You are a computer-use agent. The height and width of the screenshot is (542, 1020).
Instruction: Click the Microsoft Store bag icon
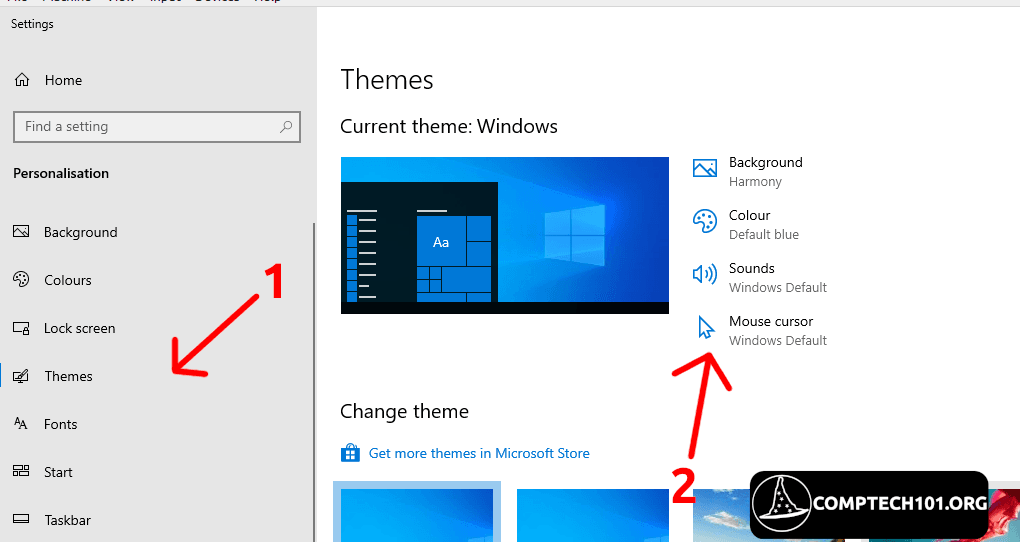pyautogui.click(x=350, y=453)
